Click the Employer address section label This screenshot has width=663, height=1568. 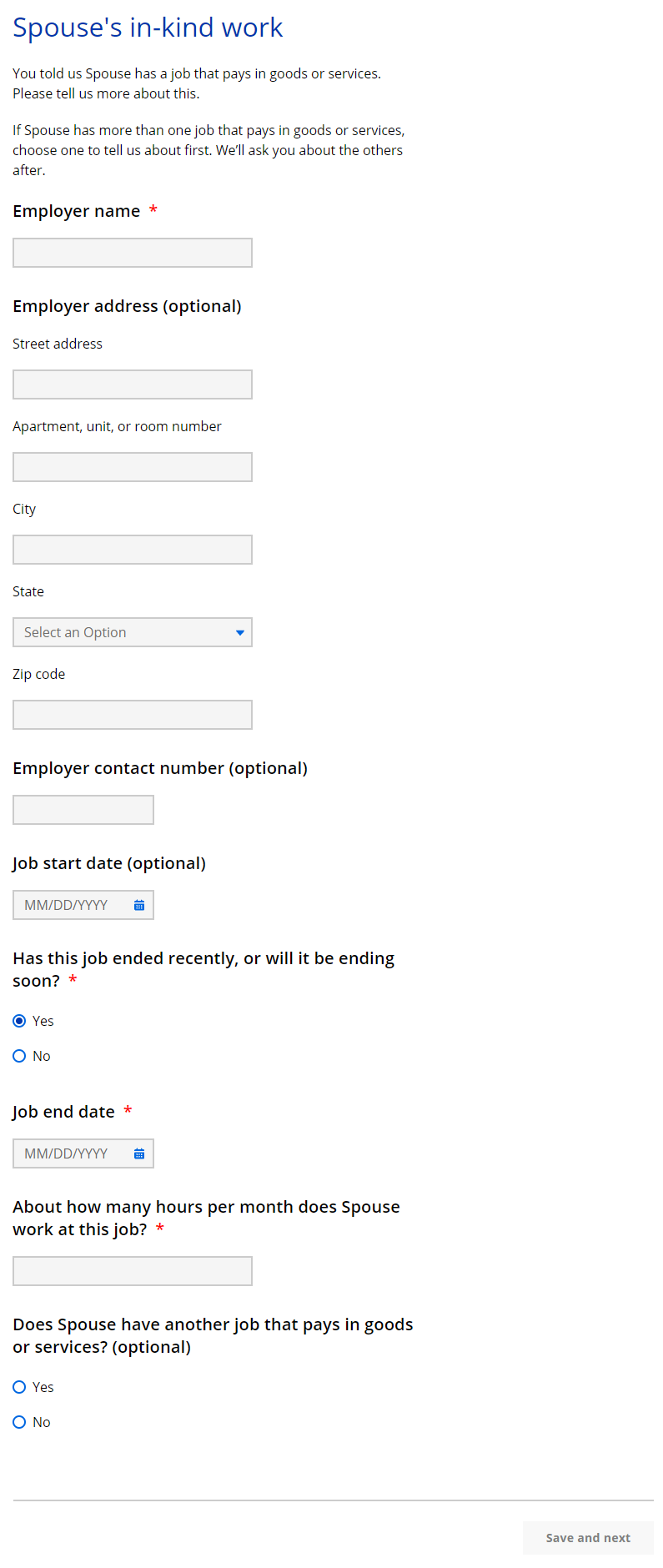tap(127, 306)
